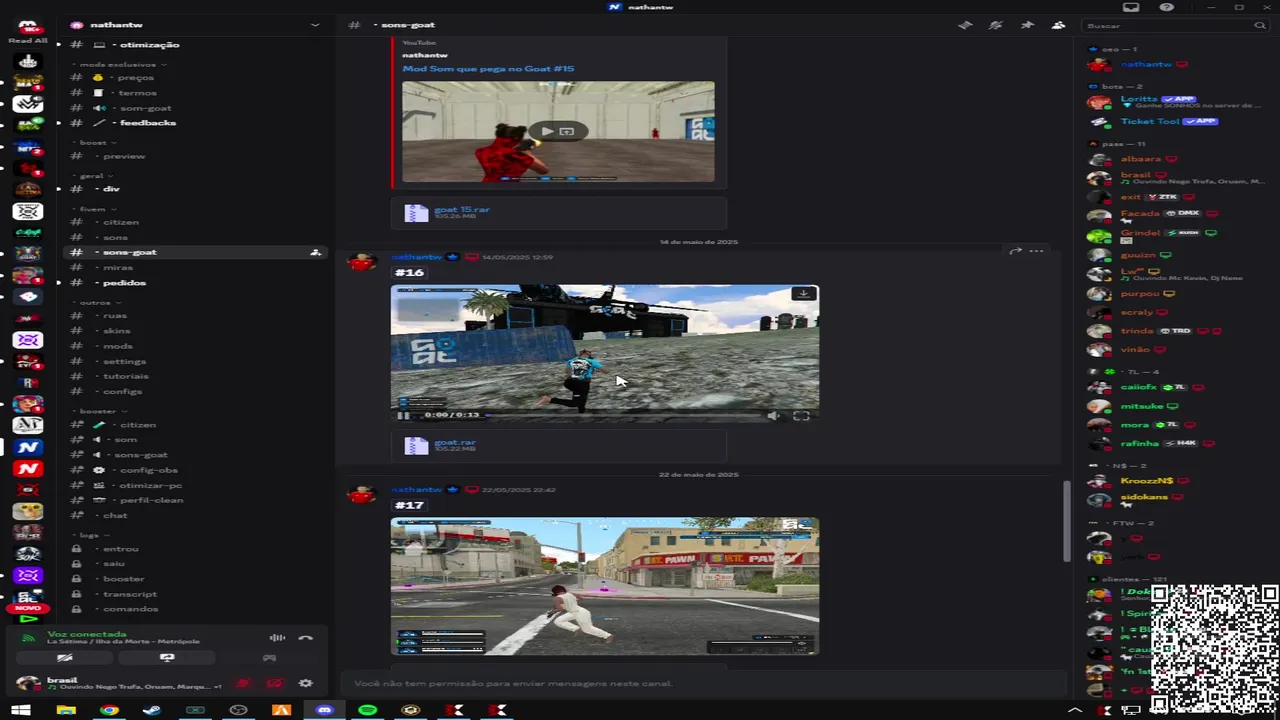
Task: Mute the #16 video volume icon
Action: pyautogui.click(x=773, y=415)
